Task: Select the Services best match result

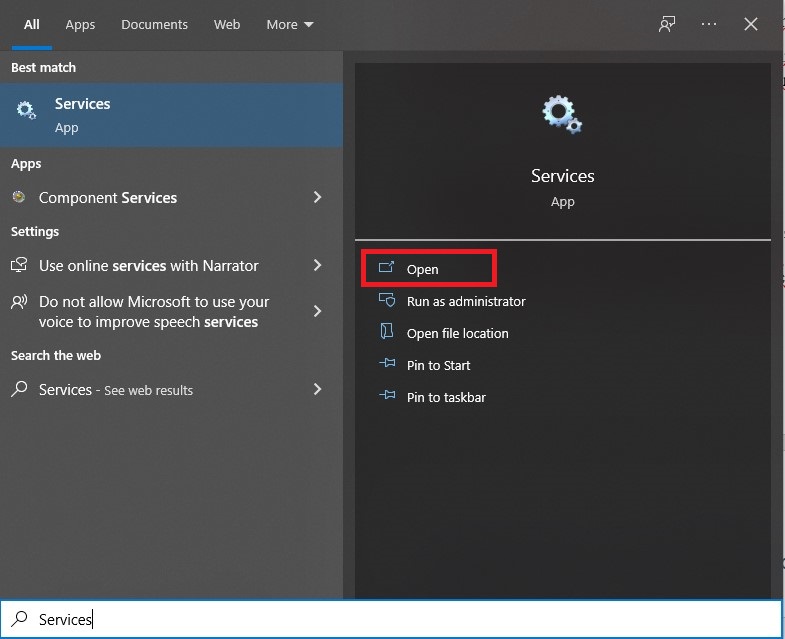Action: pyautogui.click(x=171, y=115)
